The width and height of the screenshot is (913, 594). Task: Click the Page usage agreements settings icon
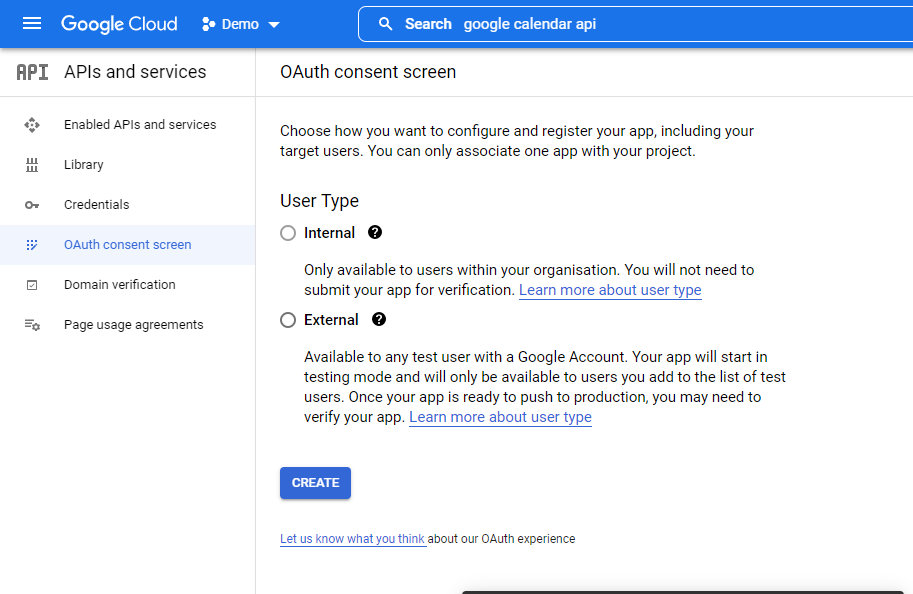coord(32,325)
